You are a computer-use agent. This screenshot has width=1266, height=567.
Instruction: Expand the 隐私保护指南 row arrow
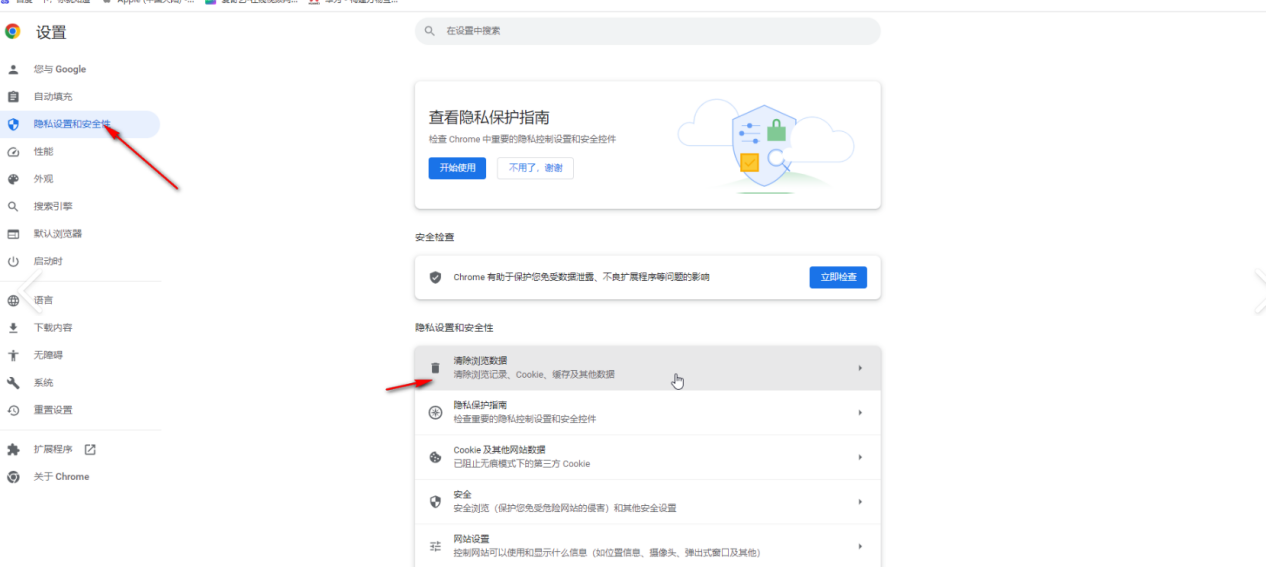coord(860,412)
